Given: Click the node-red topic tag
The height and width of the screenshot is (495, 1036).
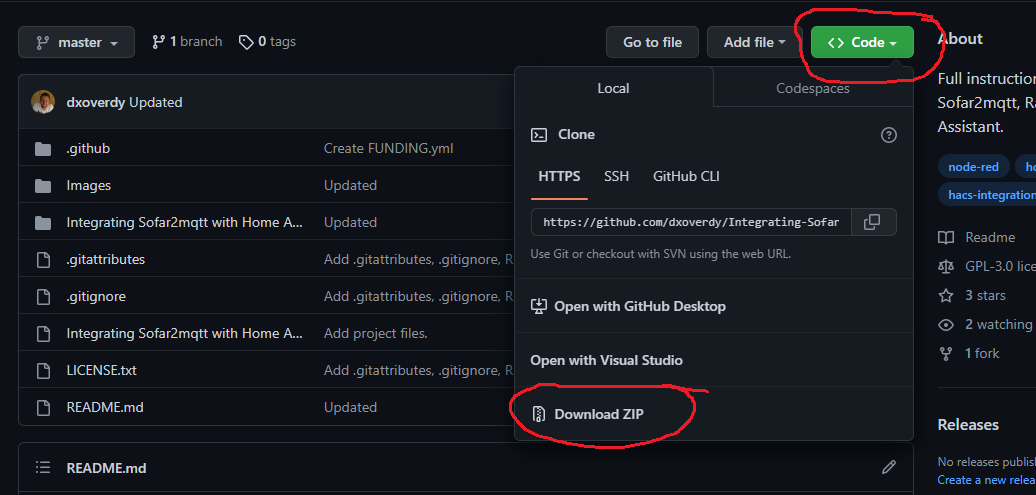Looking at the screenshot, I should click(973, 167).
